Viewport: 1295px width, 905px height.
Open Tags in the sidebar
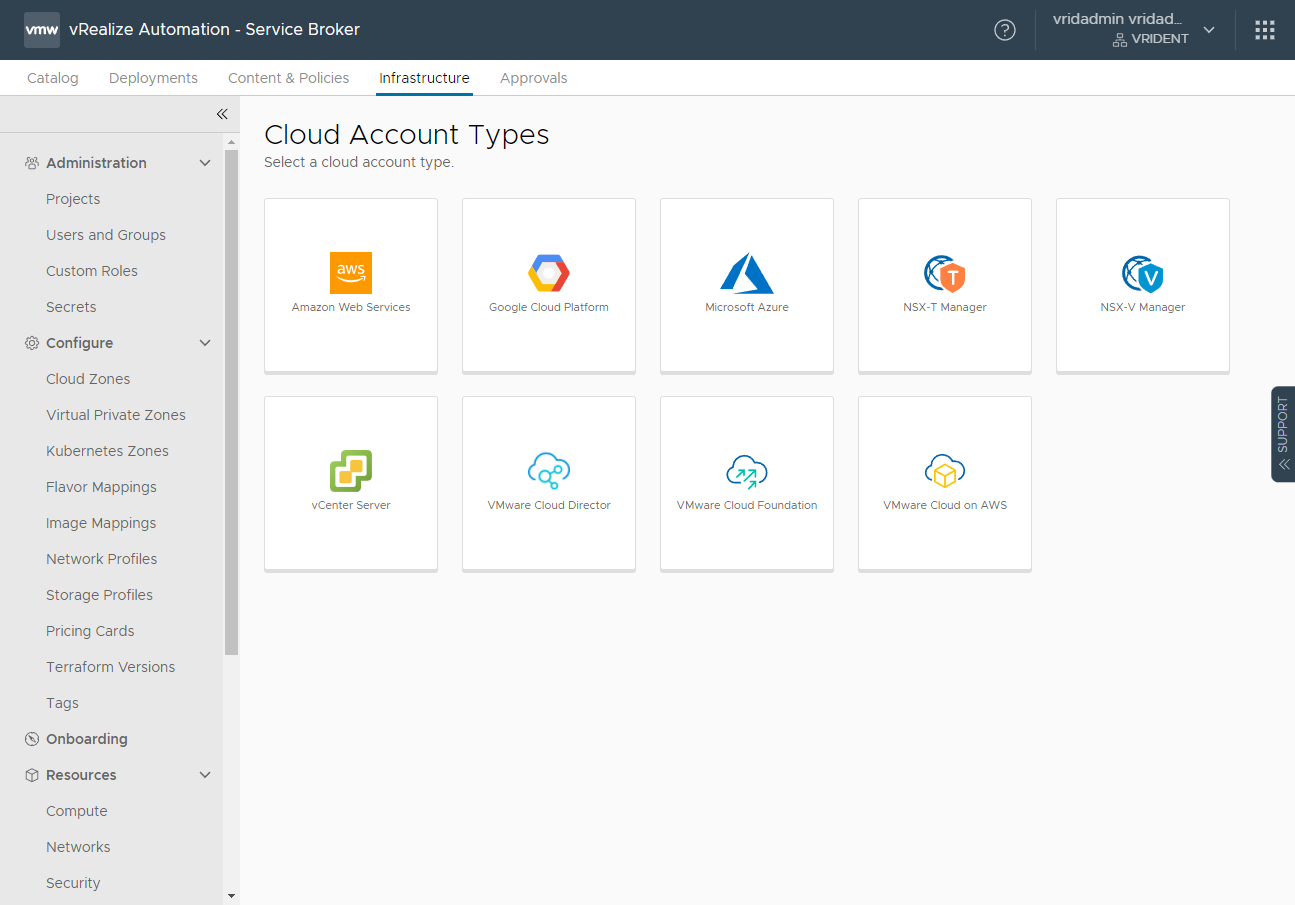pos(62,703)
